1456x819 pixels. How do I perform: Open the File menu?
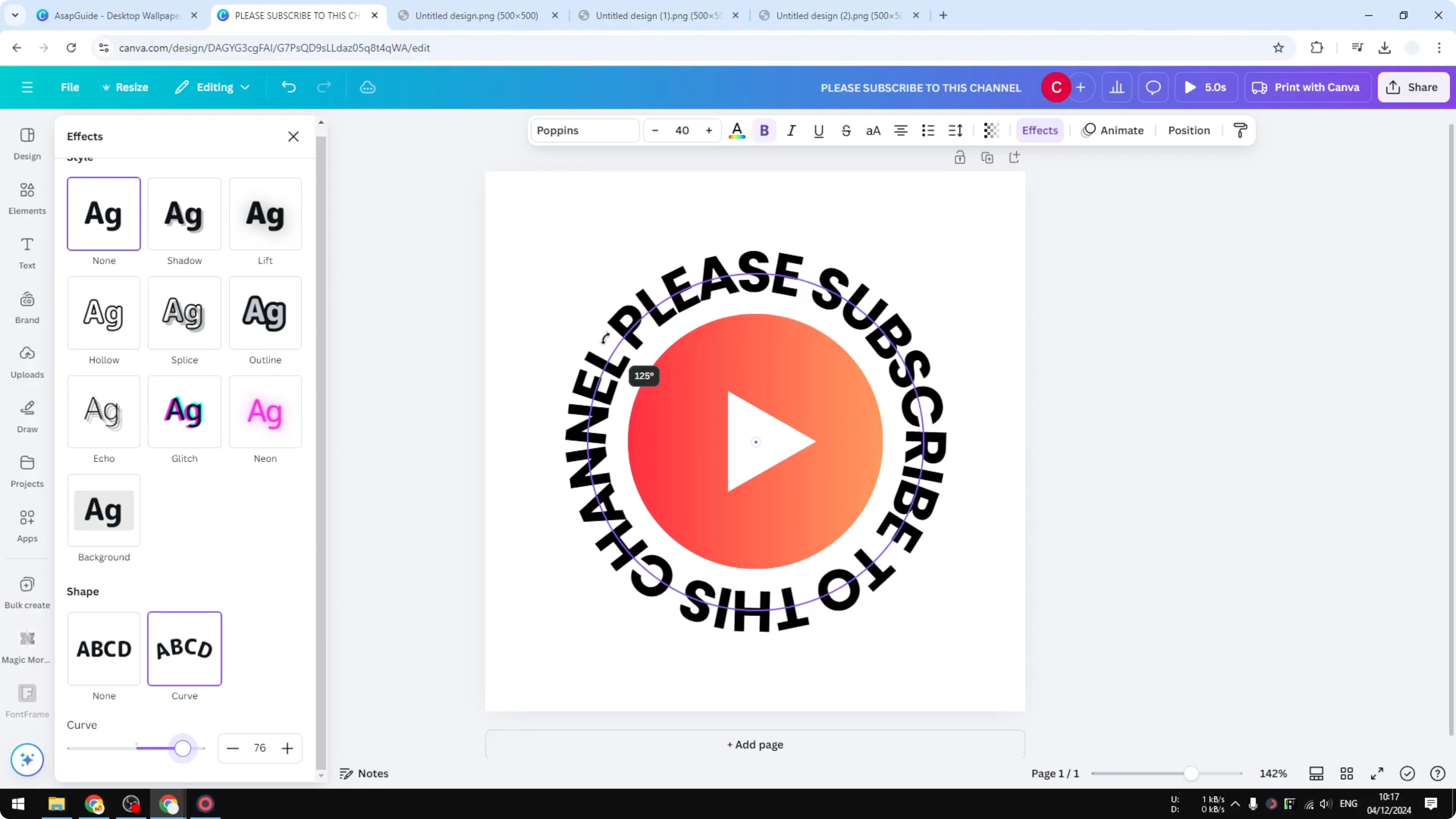point(70,87)
